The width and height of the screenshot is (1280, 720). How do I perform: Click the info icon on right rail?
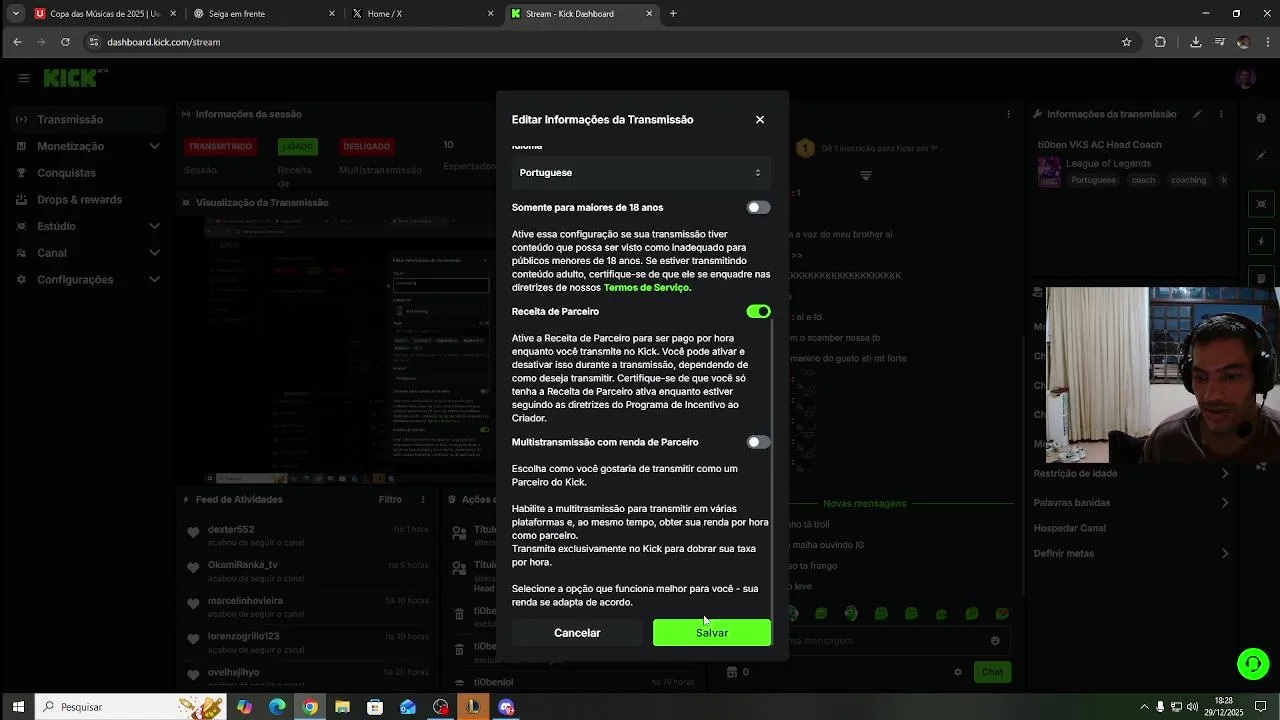coord(1261,118)
